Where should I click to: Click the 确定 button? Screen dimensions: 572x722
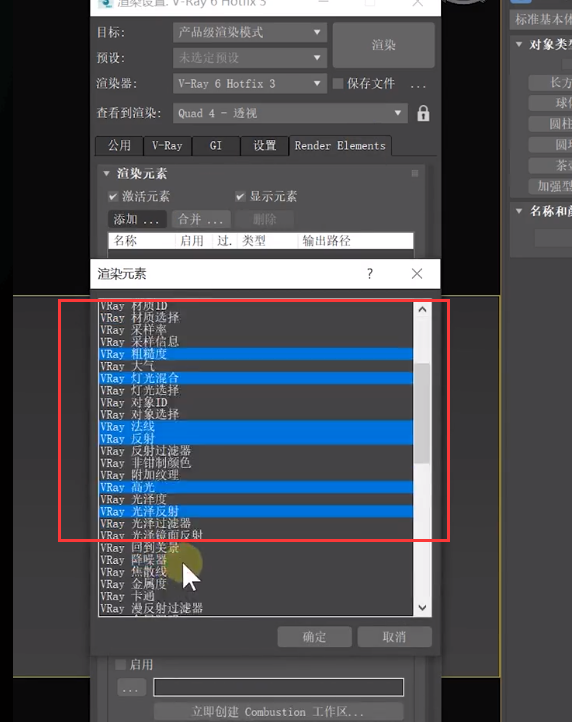[315, 637]
